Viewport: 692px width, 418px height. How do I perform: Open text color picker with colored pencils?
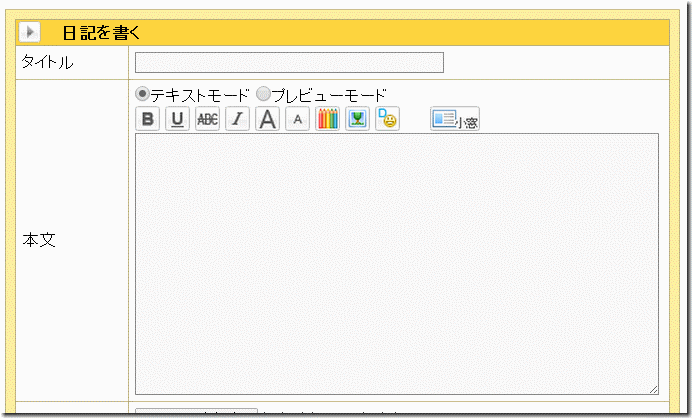click(327, 119)
